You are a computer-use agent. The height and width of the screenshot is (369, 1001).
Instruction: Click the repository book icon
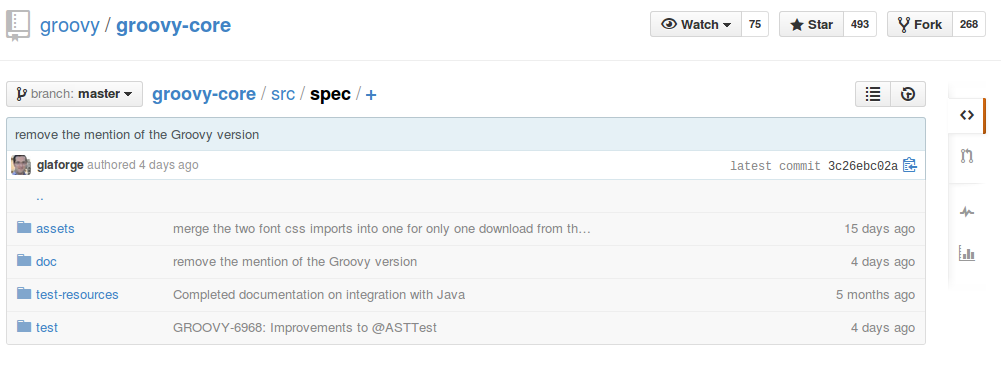click(x=18, y=26)
